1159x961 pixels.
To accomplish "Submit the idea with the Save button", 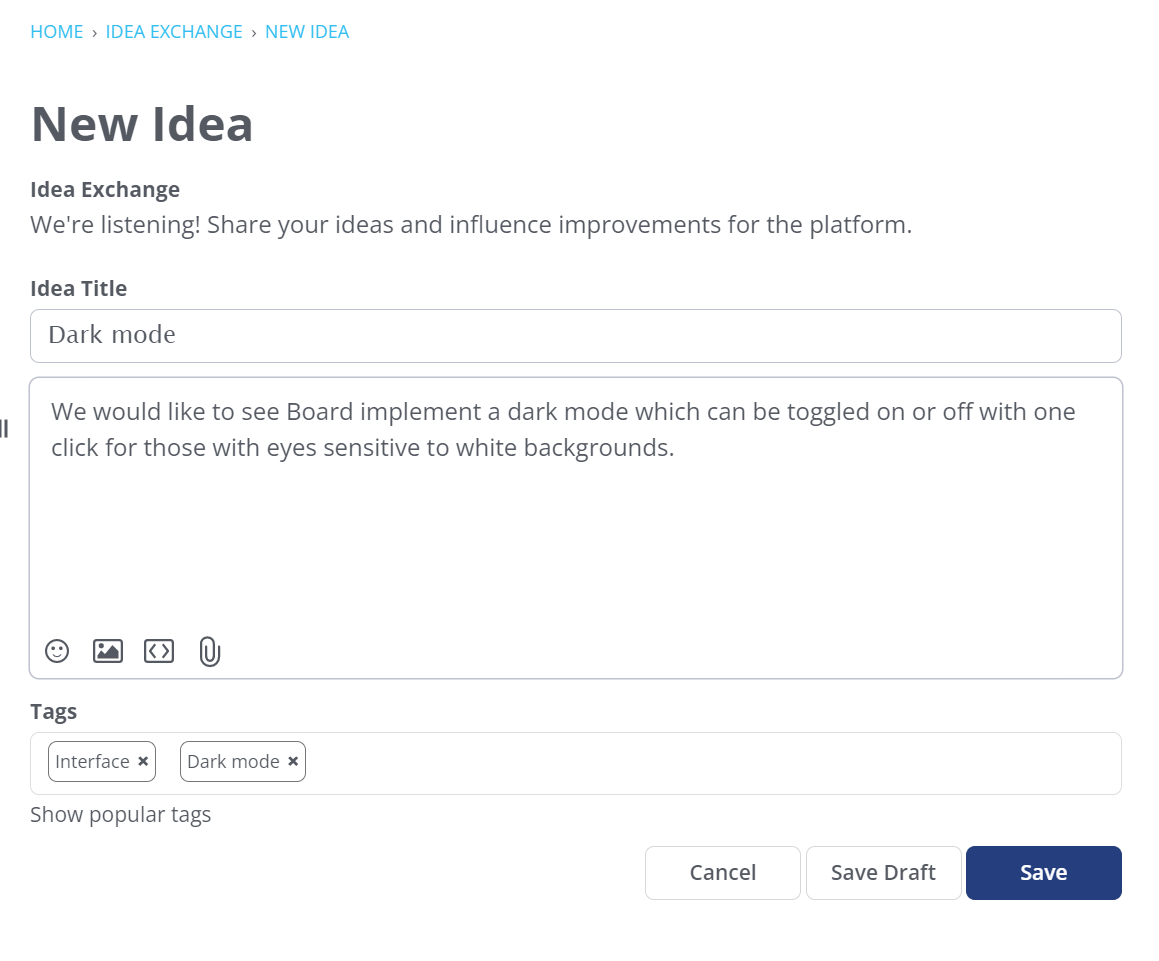I will [1043, 873].
